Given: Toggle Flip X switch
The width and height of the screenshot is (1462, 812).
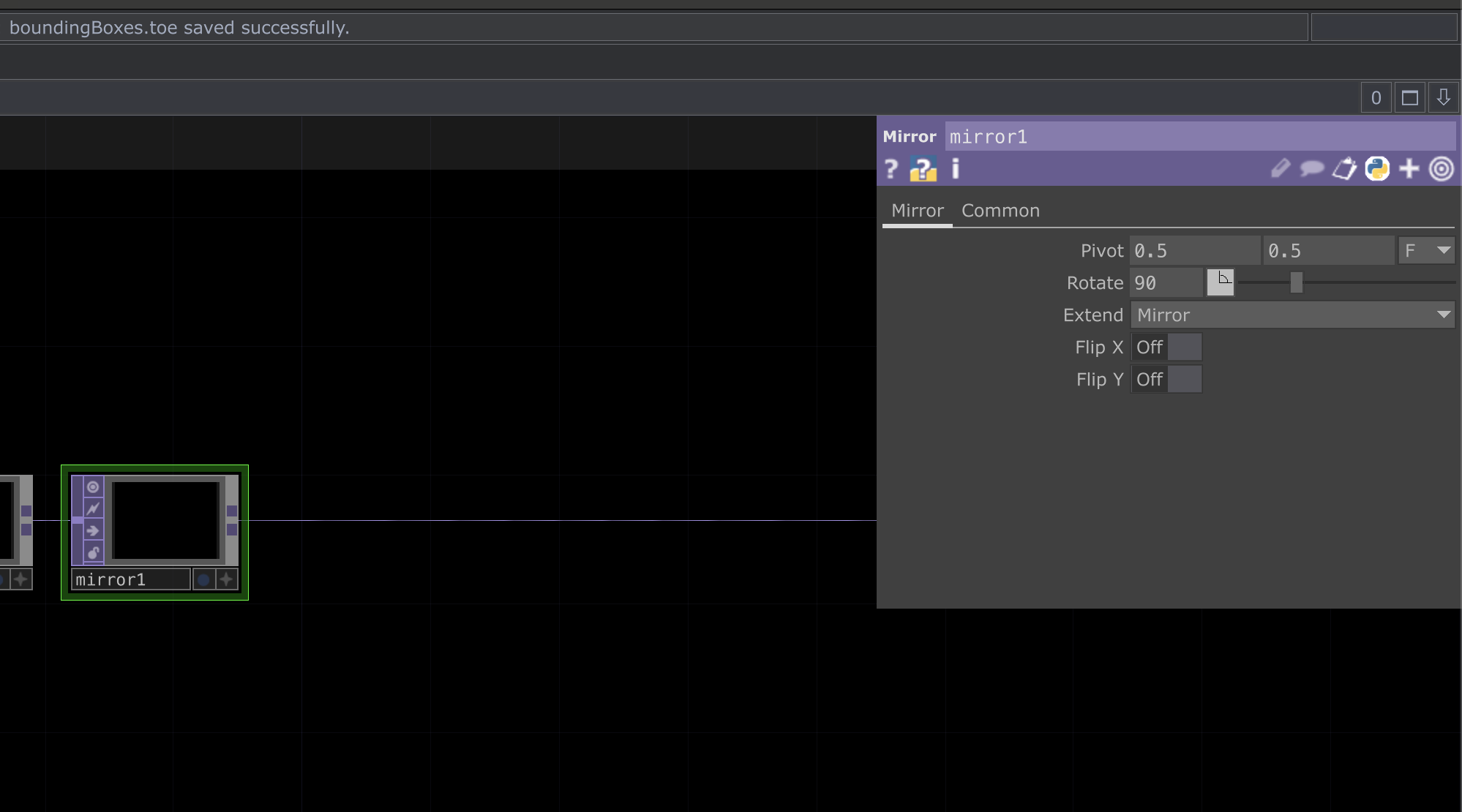Looking at the screenshot, I should pos(1166,347).
